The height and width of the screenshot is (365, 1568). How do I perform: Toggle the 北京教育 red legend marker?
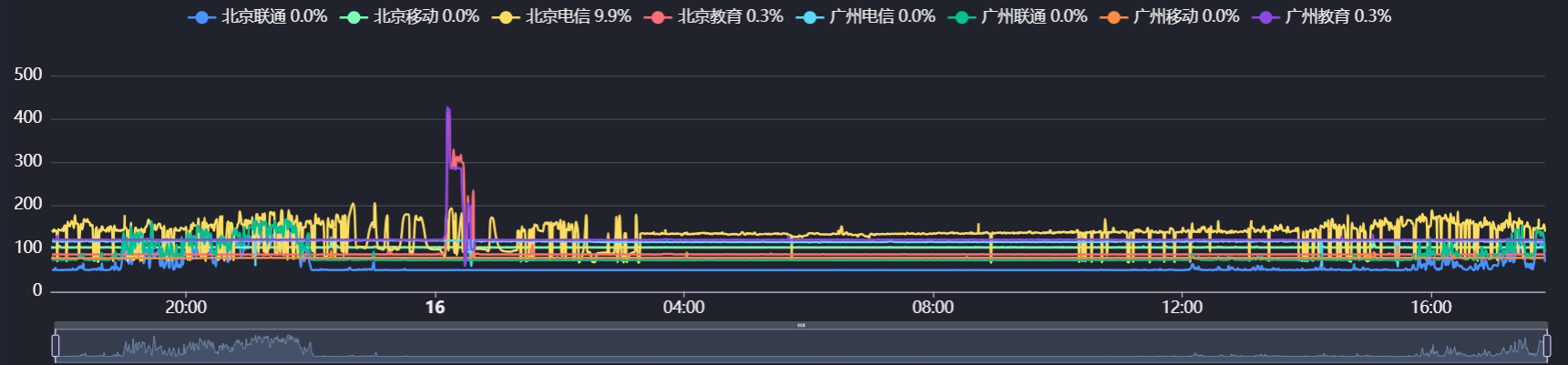click(658, 17)
